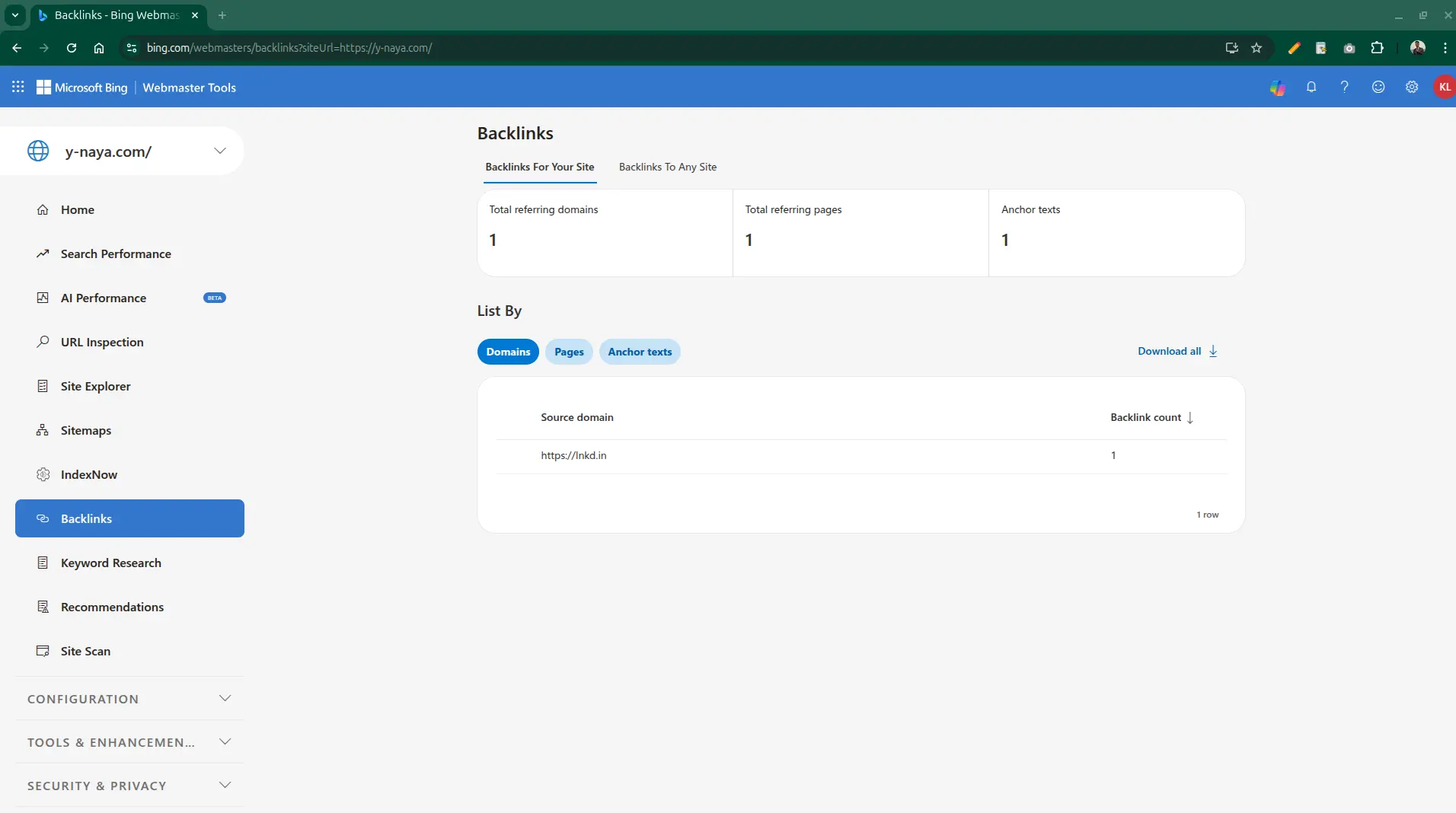The width and height of the screenshot is (1456, 813).
Task: Expand the Security & Privacy section
Action: point(129,786)
